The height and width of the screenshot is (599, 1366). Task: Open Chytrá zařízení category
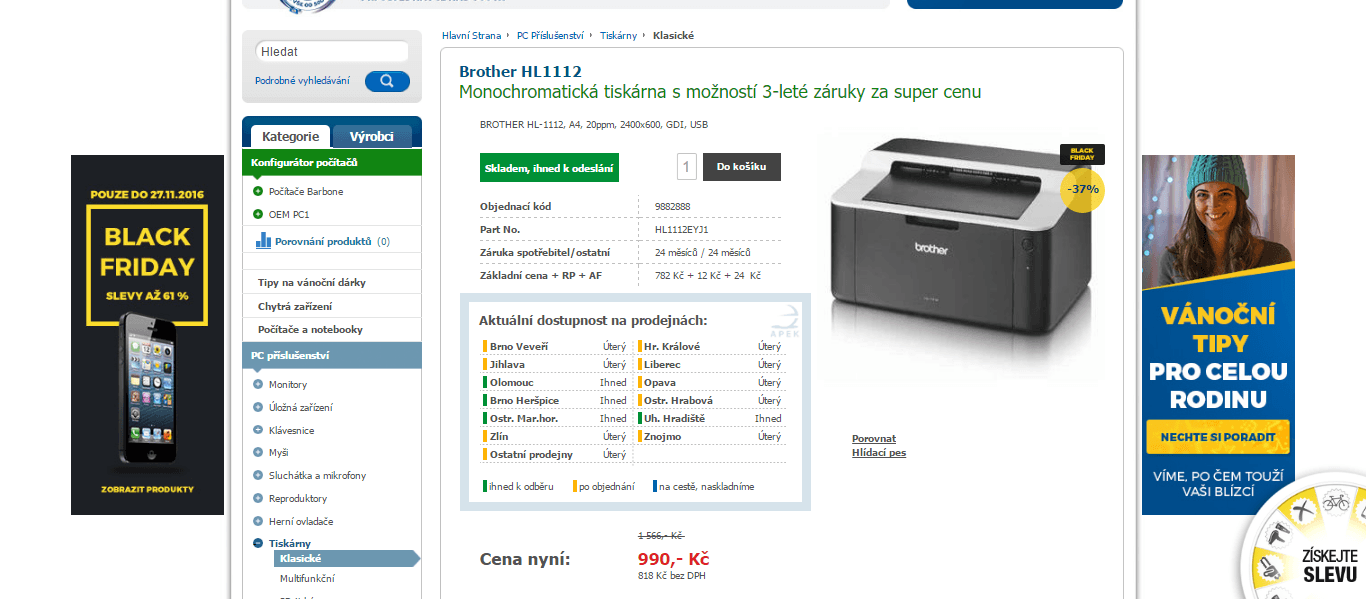pos(295,306)
